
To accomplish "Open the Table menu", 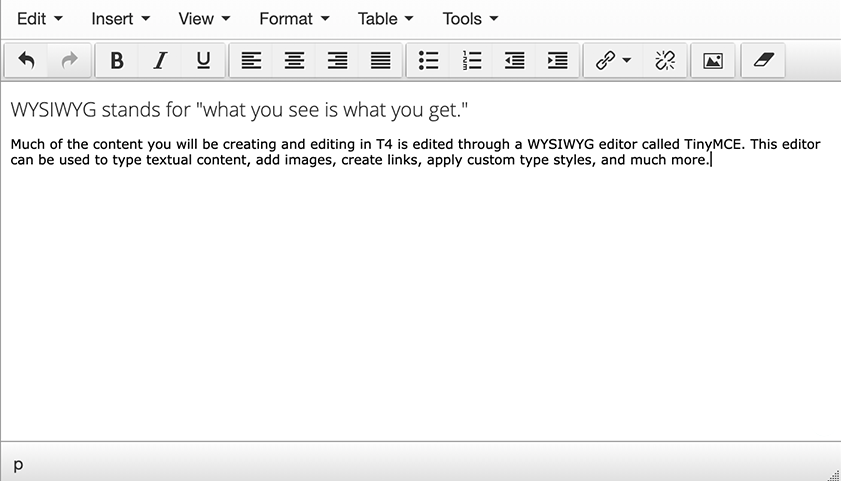I will [x=385, y=19].
